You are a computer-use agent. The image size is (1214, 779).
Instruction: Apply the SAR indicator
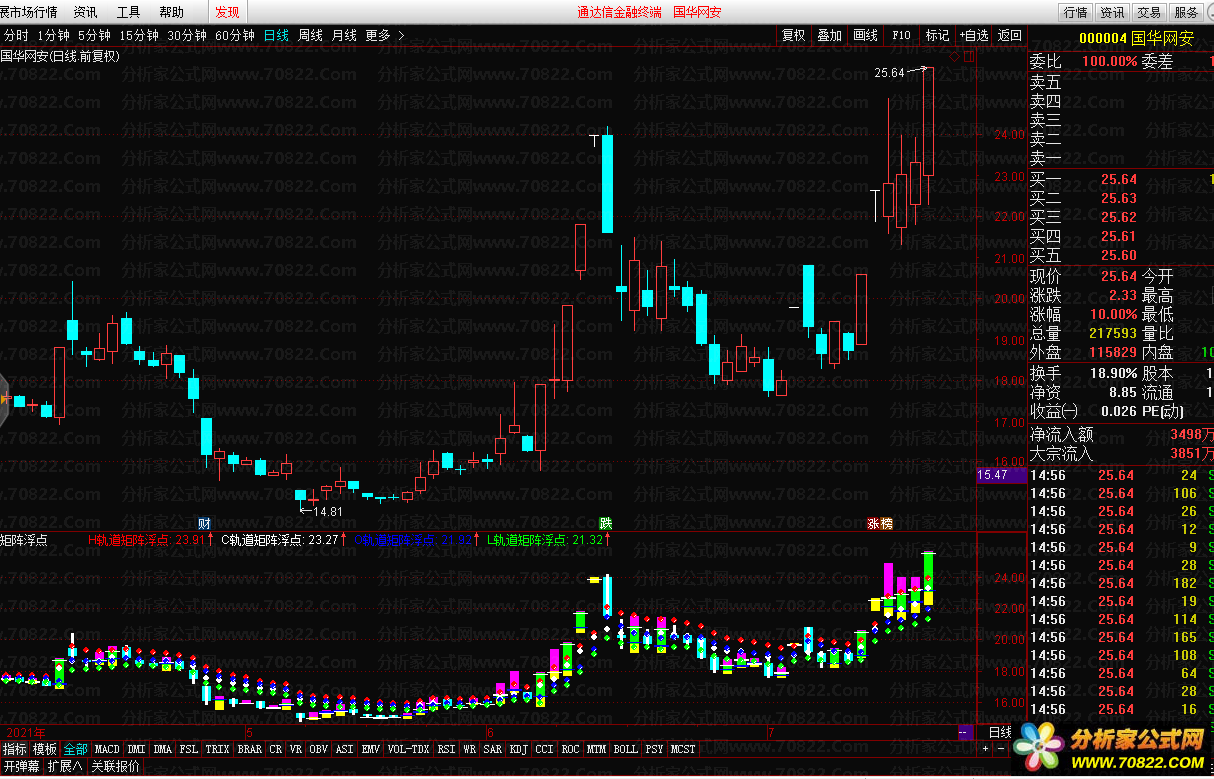[x=493, y=749]
